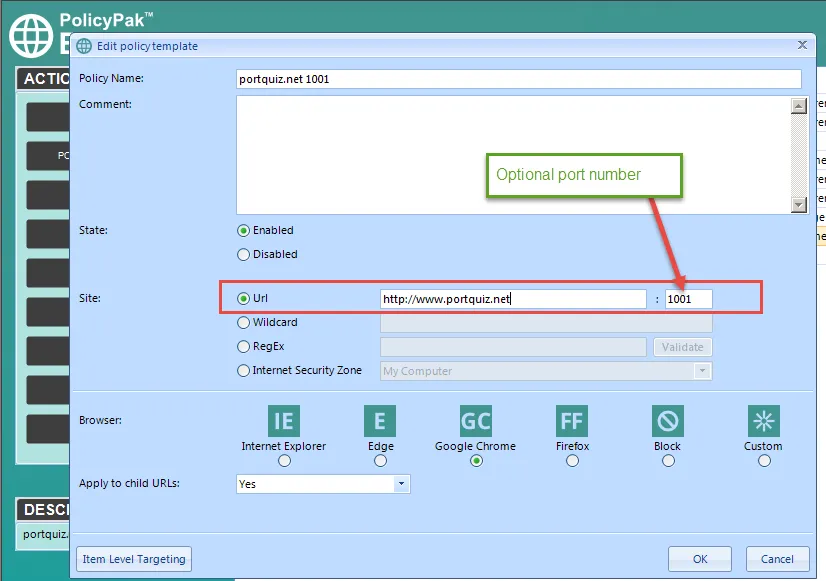Select the Disabled state radio button

243,255
